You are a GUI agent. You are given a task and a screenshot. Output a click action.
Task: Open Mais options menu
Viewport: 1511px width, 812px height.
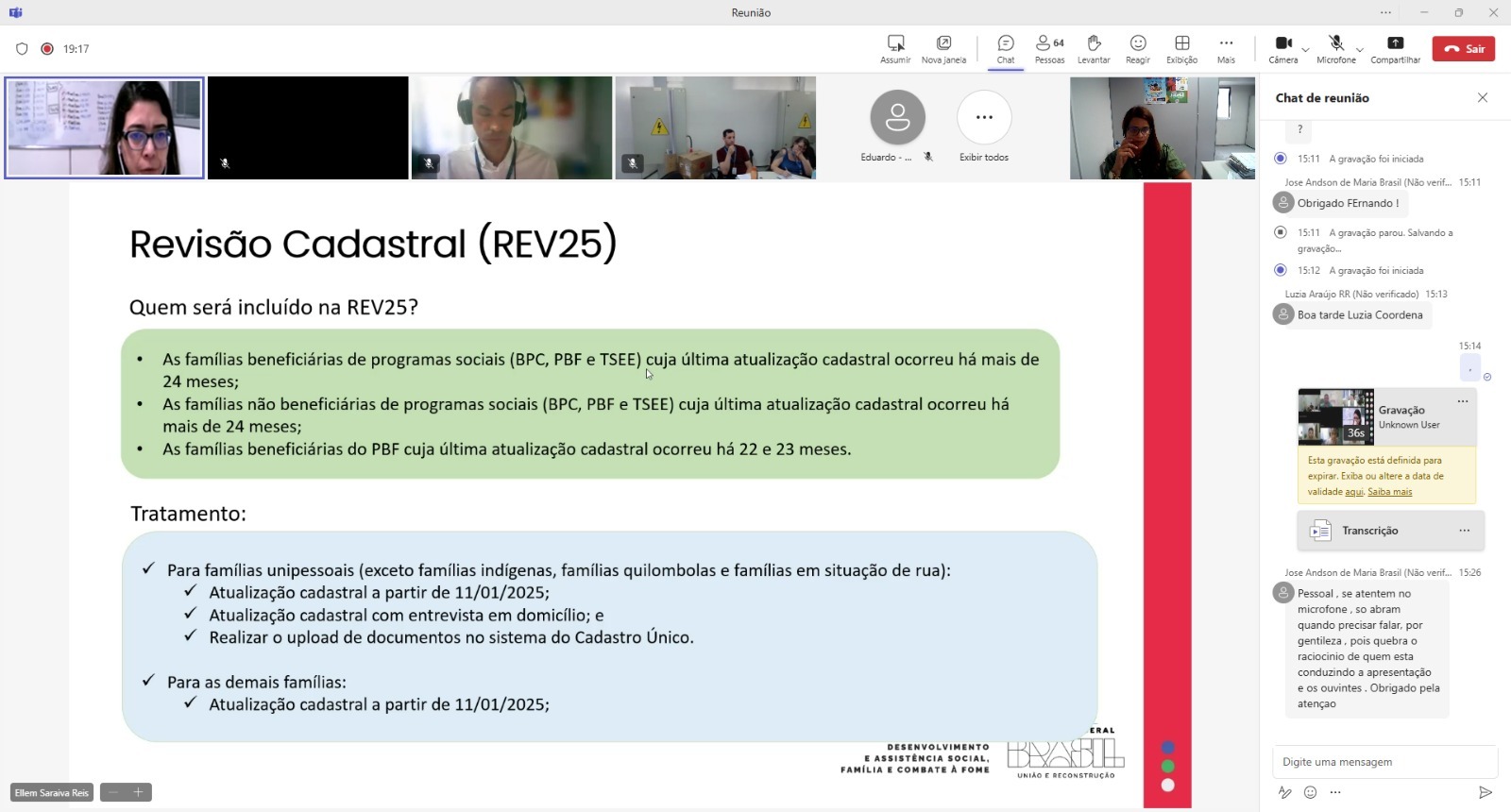point(1226,48)
